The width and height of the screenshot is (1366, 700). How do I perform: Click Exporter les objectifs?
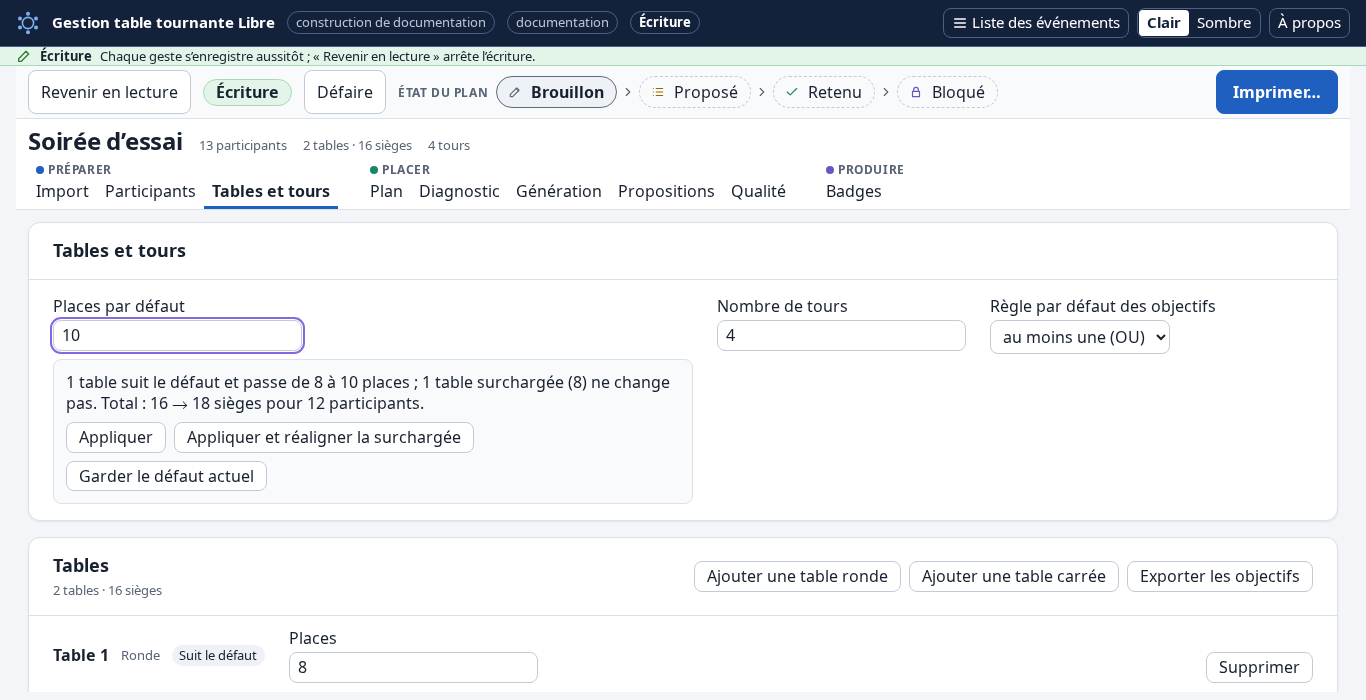tap(1220, 576)
